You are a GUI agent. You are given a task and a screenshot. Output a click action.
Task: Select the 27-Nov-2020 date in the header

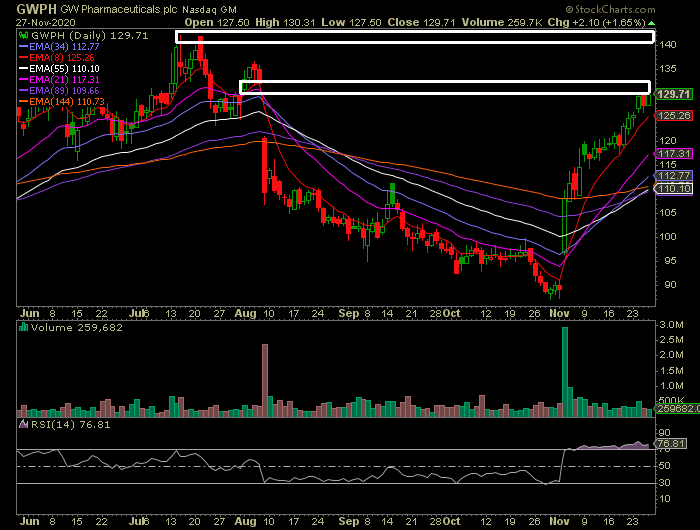tap(46, 22)
